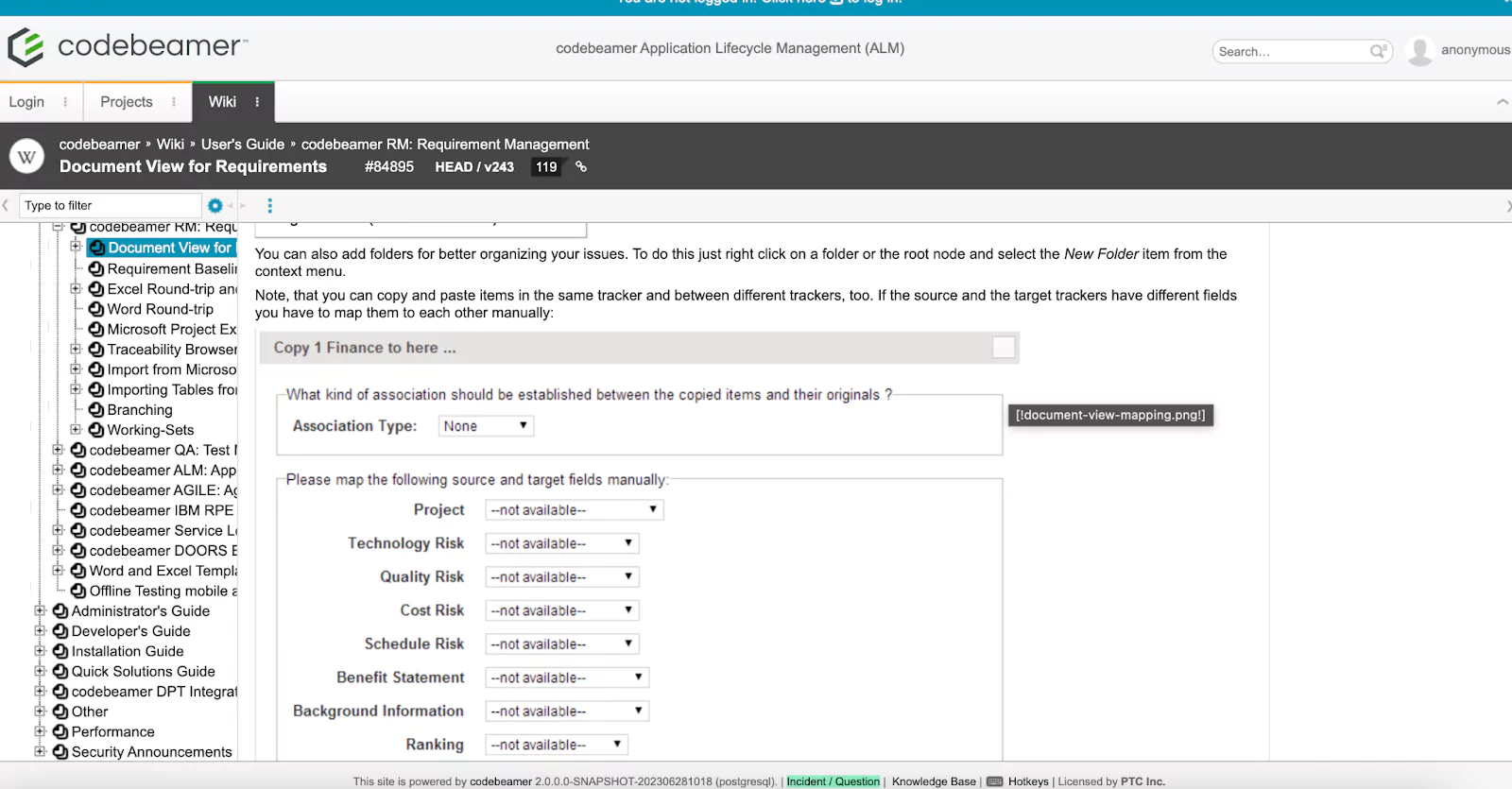Open HEAD / v243 version link
The image size is (1512, 789).
click(x=474, y=167)
